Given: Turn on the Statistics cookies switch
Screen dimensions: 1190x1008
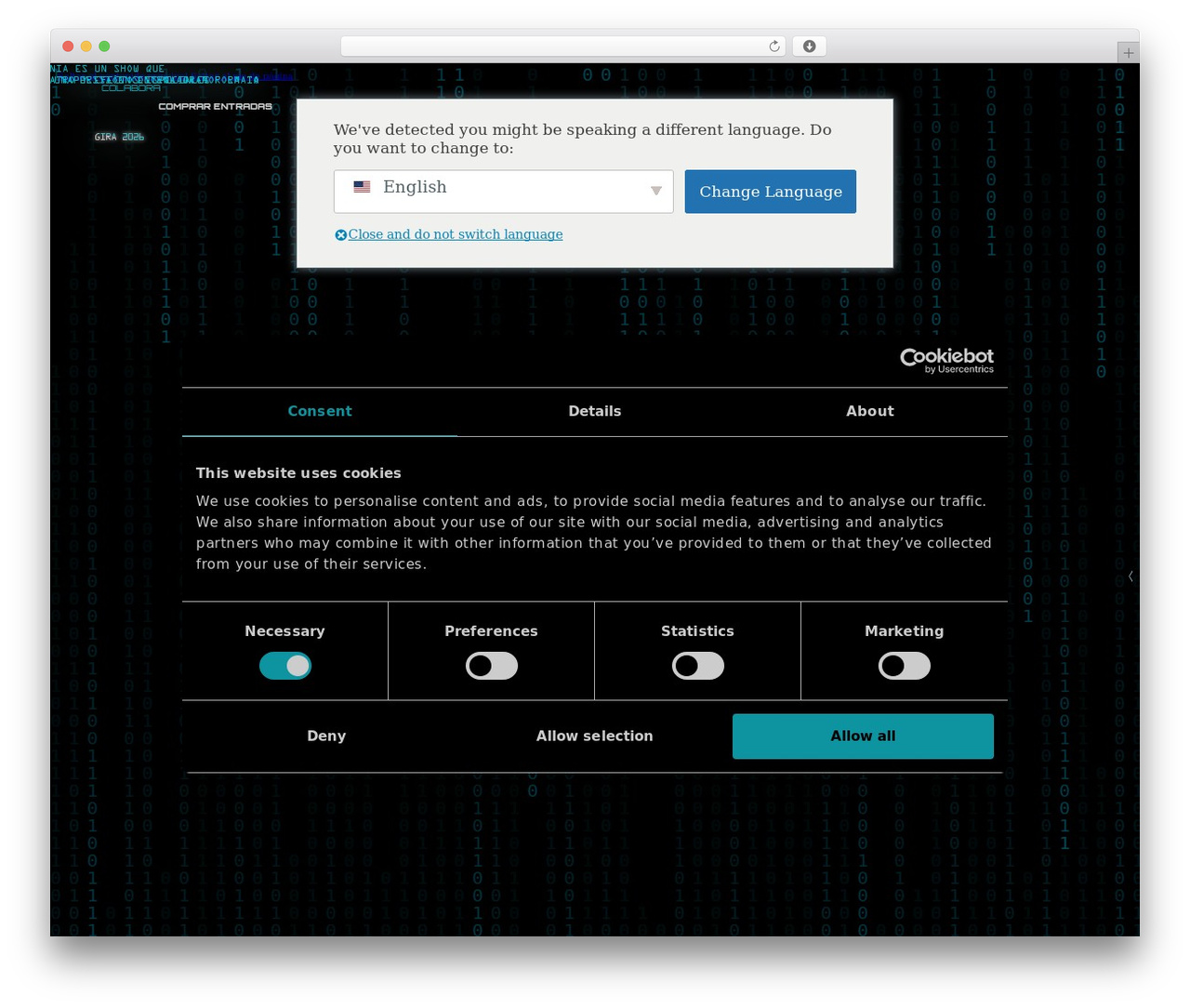Looking at the screenshot, I should [x=698, y=666].
